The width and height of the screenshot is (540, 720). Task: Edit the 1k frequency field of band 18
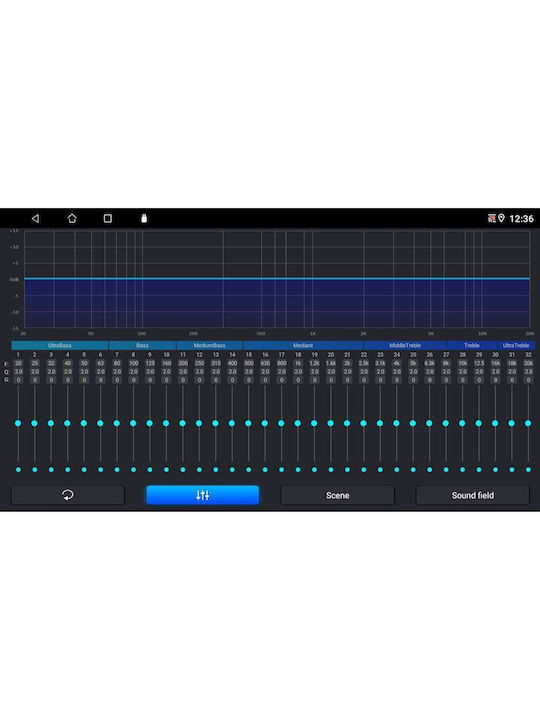click(298, 363)
